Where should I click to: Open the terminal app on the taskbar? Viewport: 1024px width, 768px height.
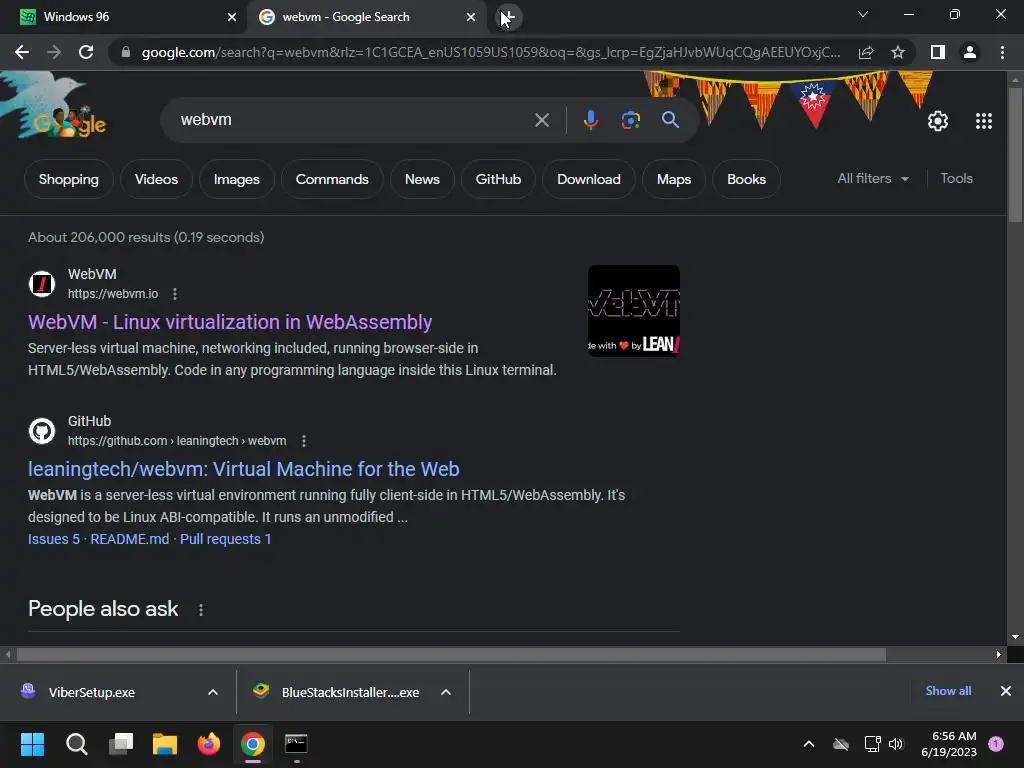coord(296,744)
